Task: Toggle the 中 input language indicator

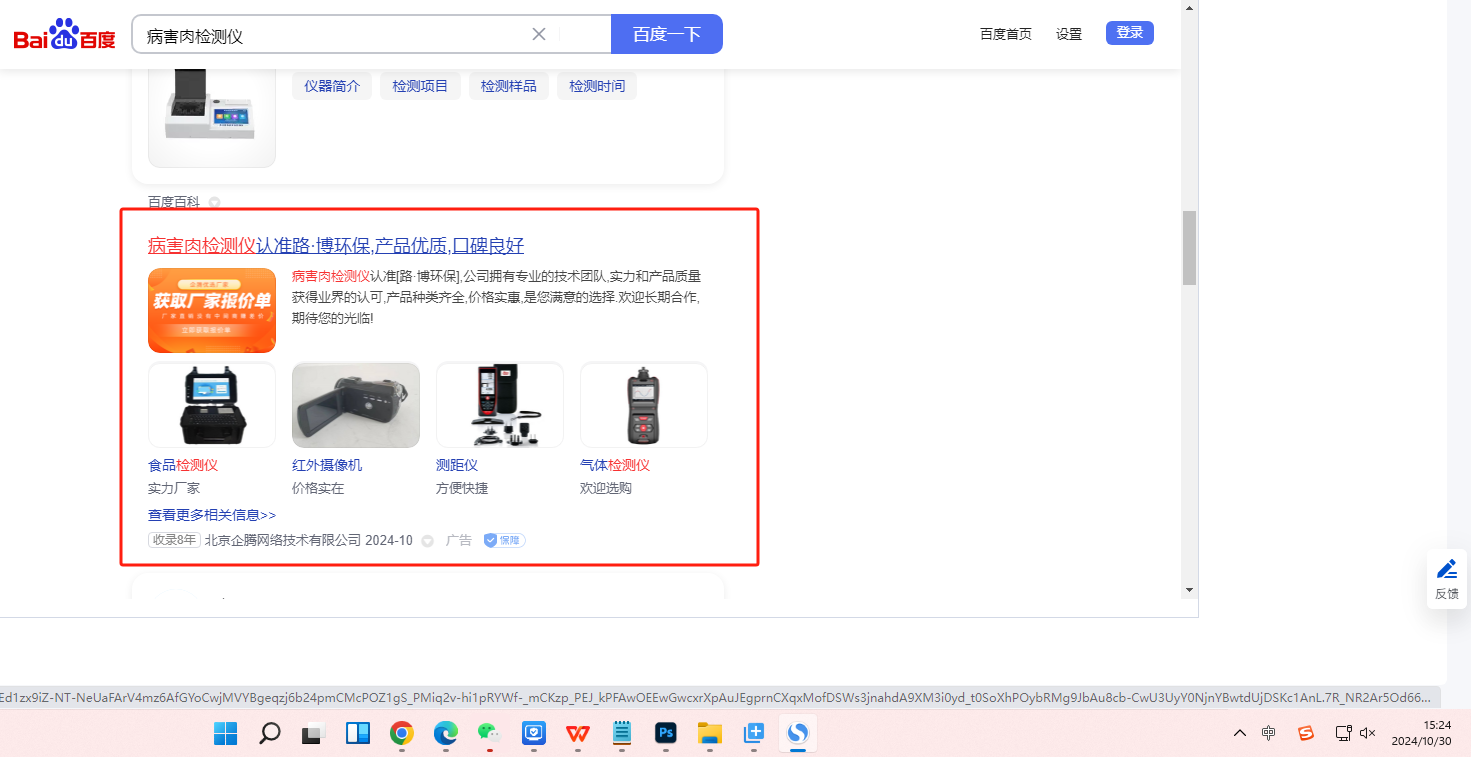Action: (x=1269, y=733)
